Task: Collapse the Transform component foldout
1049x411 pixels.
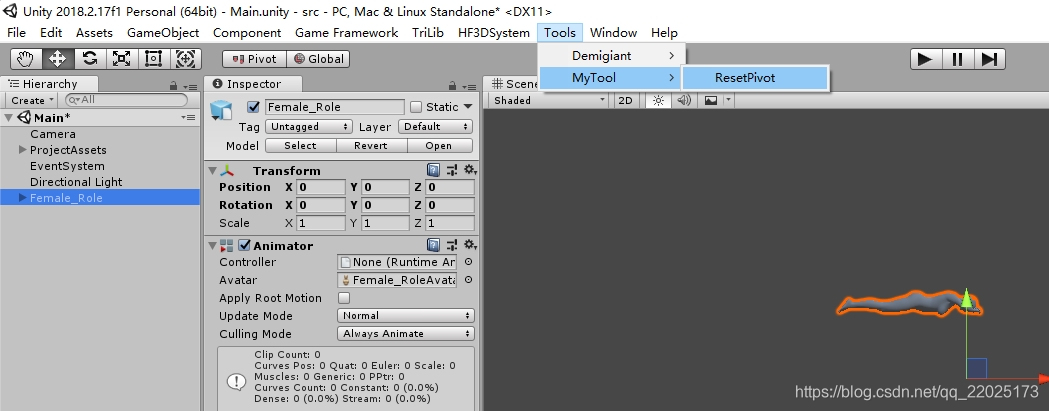Action: click(212, 171)
